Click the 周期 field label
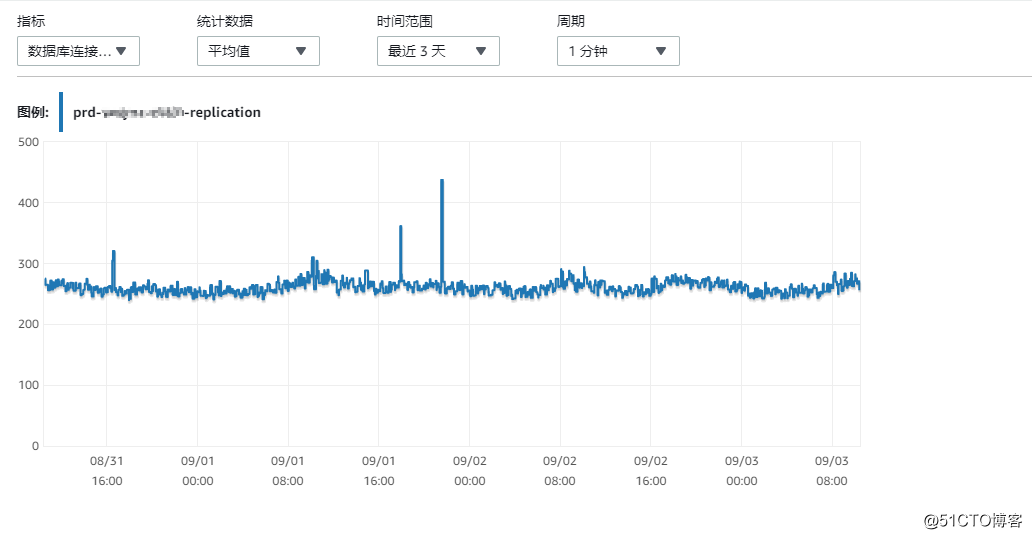The width and height of the screenshot is (1032, 539). (x=571, y=21)
